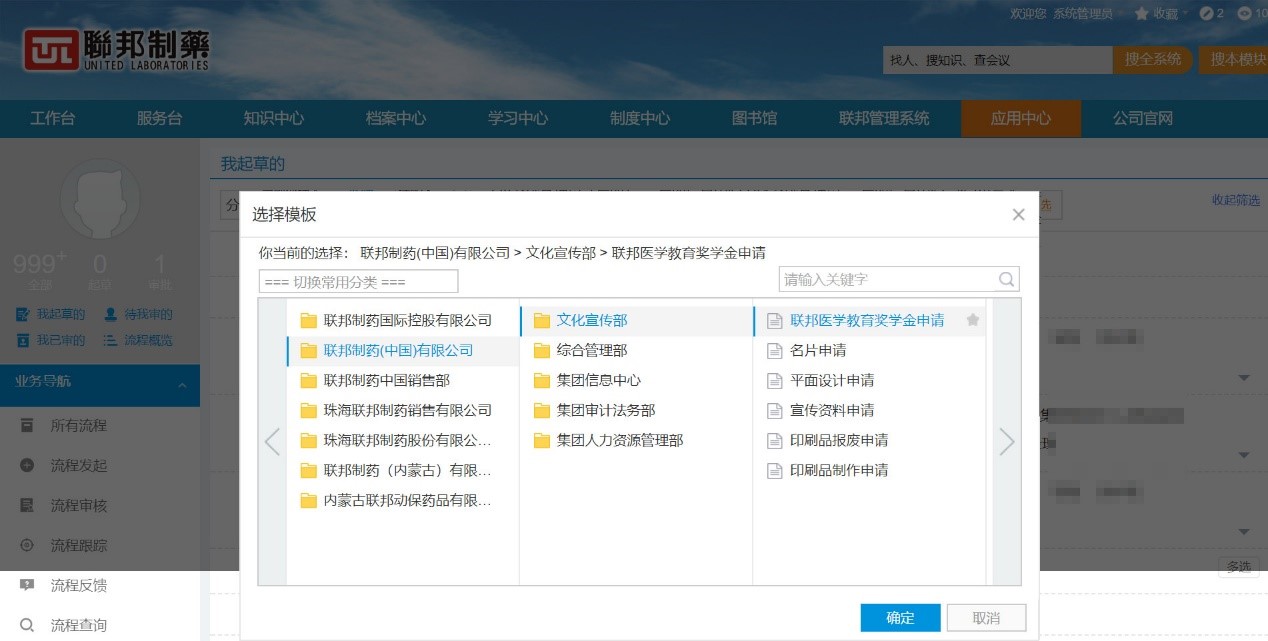Confirm the selection with 确定
Screen dimensions: 1268x641
pos(900,618)
